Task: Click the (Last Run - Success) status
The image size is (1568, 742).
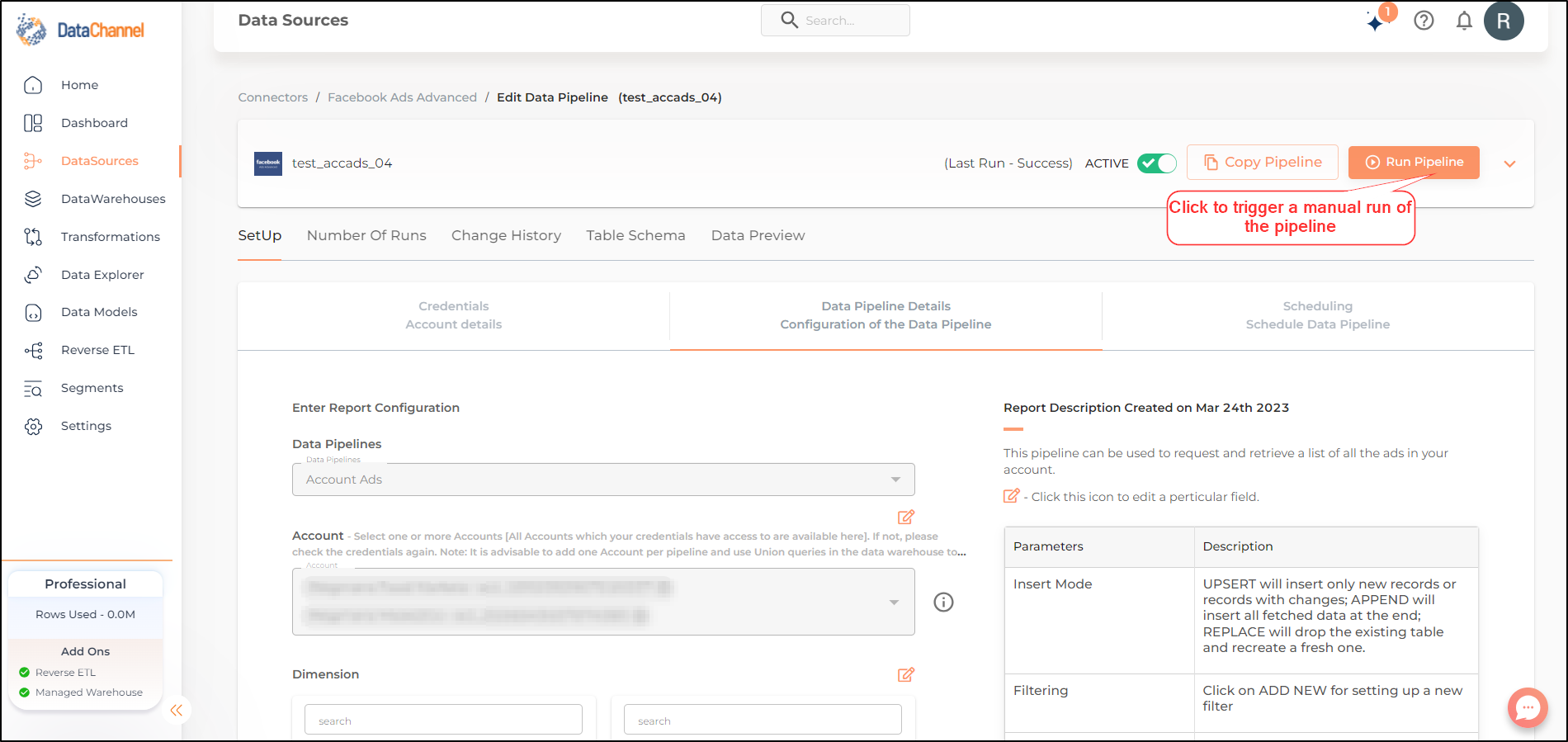Action: coord(1008,163)
